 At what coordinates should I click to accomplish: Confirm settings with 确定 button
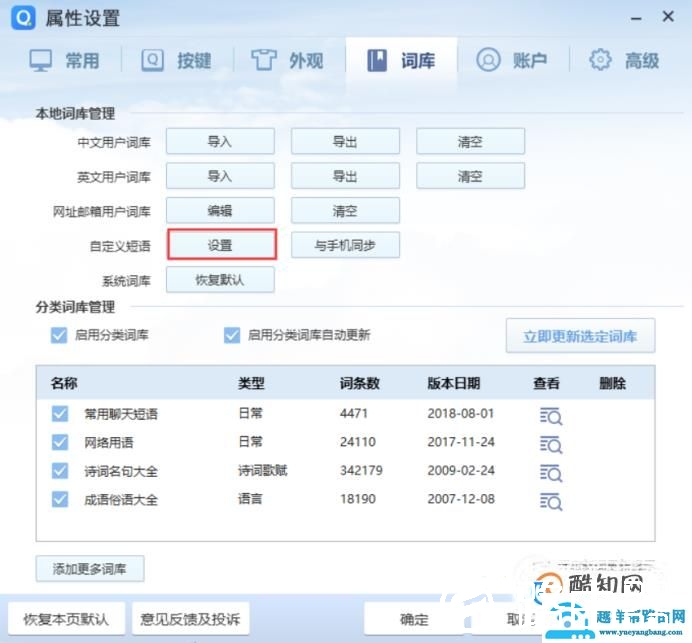tap(414, 619)
